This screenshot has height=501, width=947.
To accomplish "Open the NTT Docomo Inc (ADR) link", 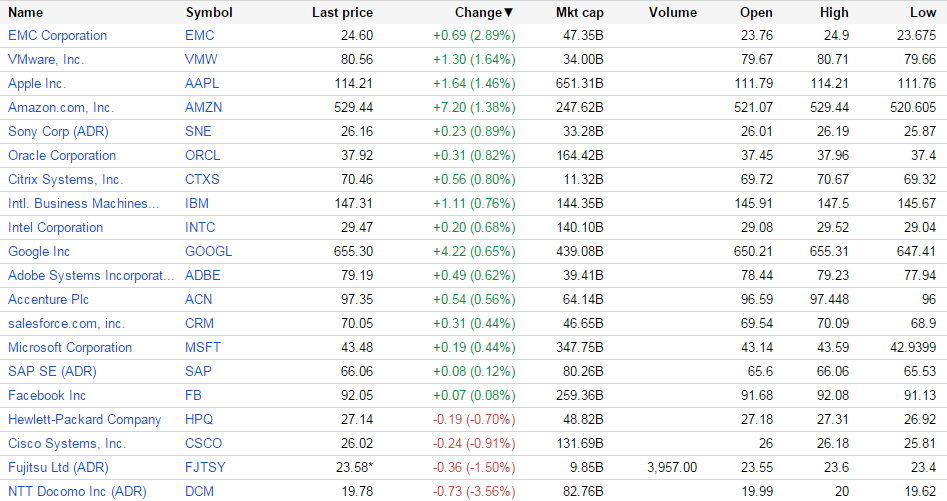I will tap(77, 491).
